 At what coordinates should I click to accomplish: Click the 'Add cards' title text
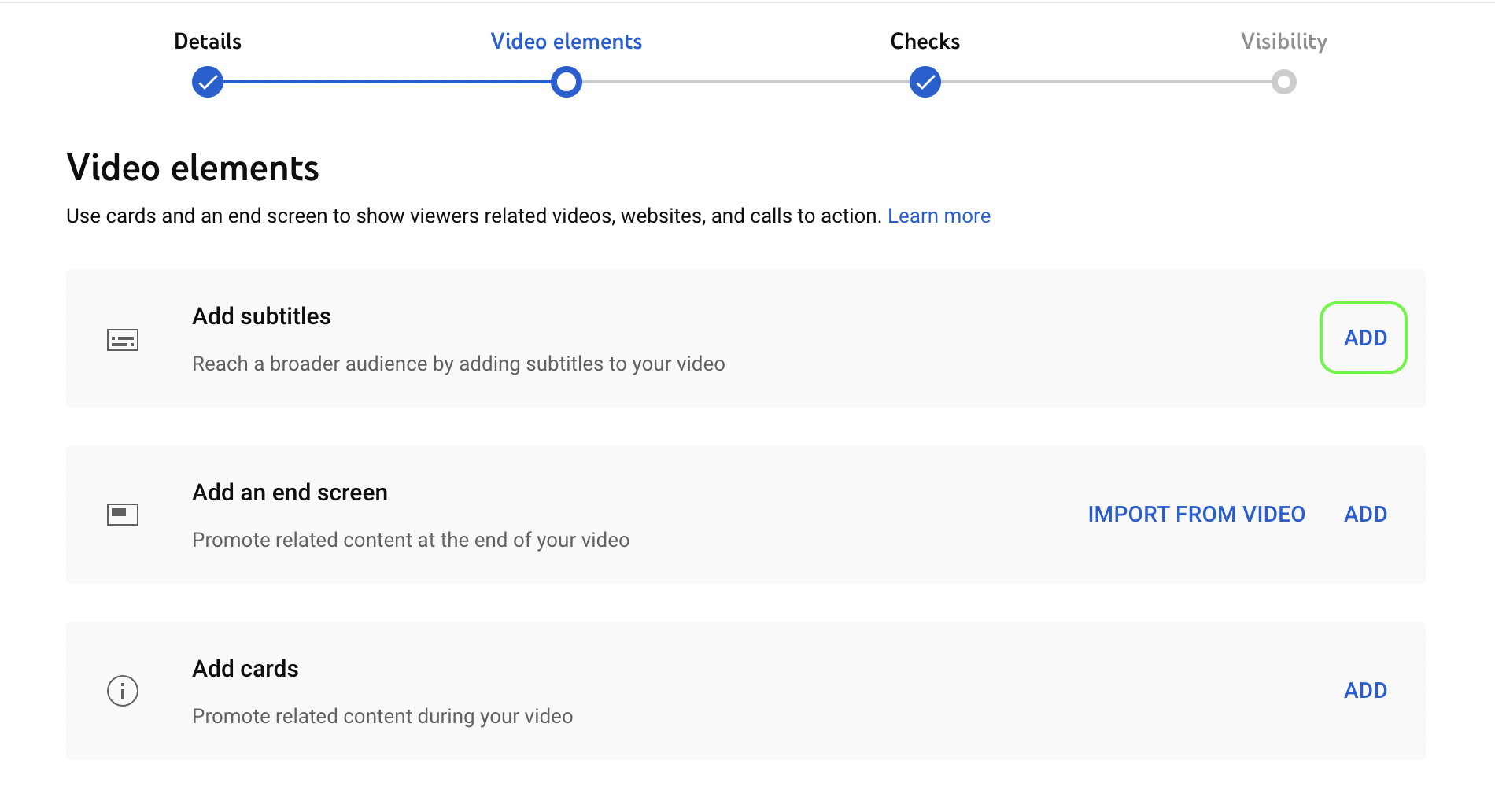245,669
